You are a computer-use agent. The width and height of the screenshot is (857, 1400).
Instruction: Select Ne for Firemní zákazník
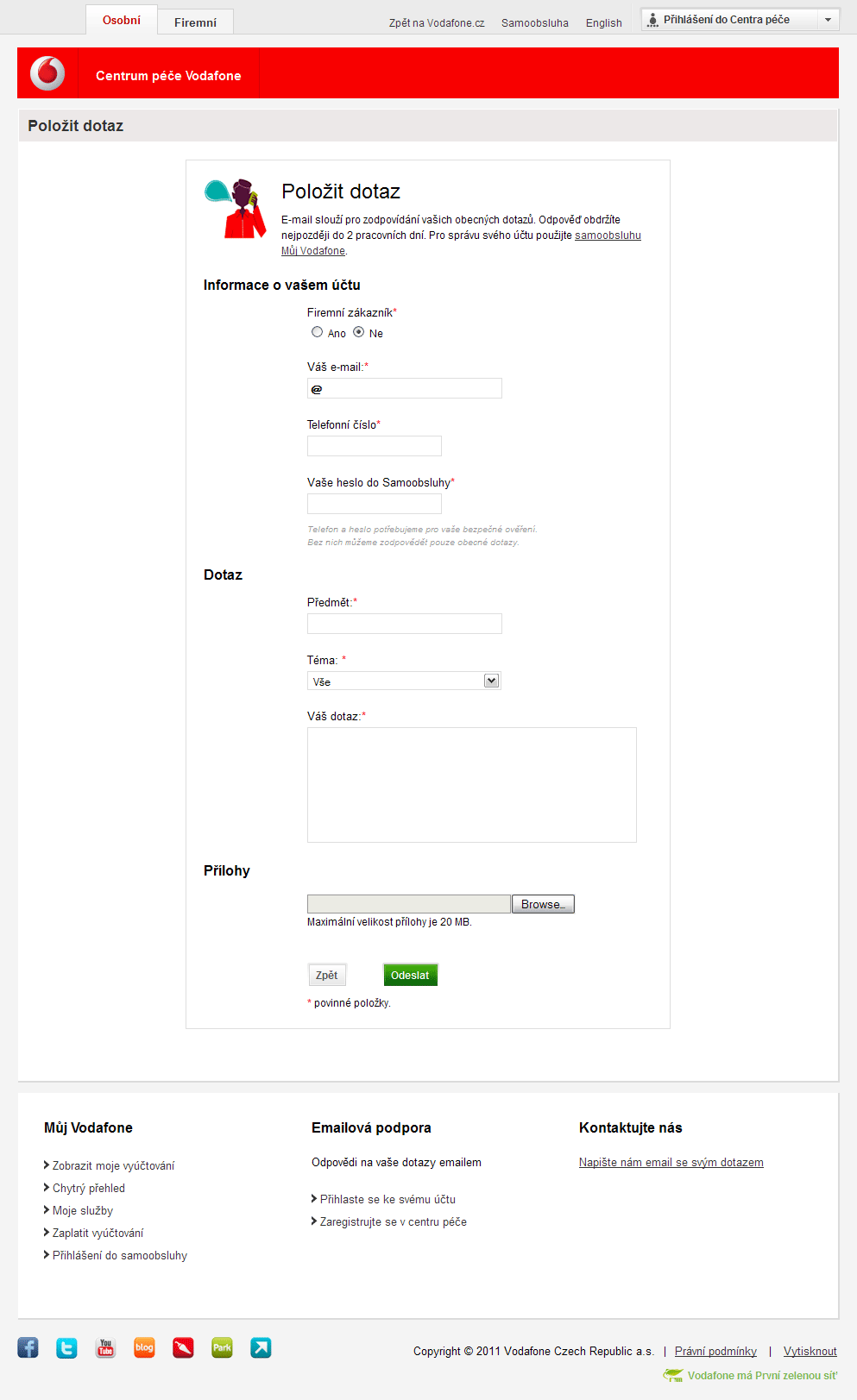358,332
